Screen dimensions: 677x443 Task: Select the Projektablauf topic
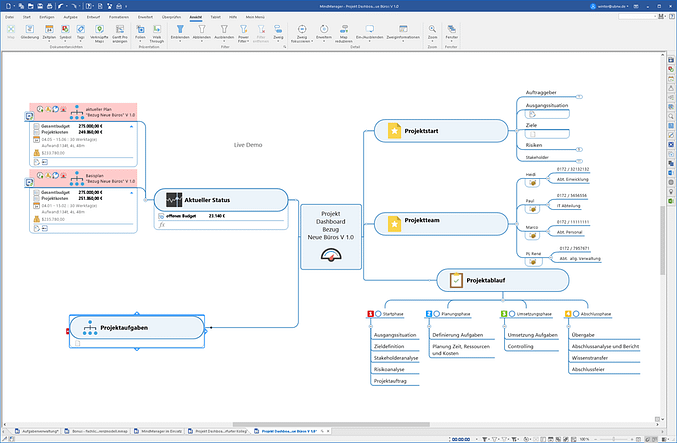tap(503, 280)
